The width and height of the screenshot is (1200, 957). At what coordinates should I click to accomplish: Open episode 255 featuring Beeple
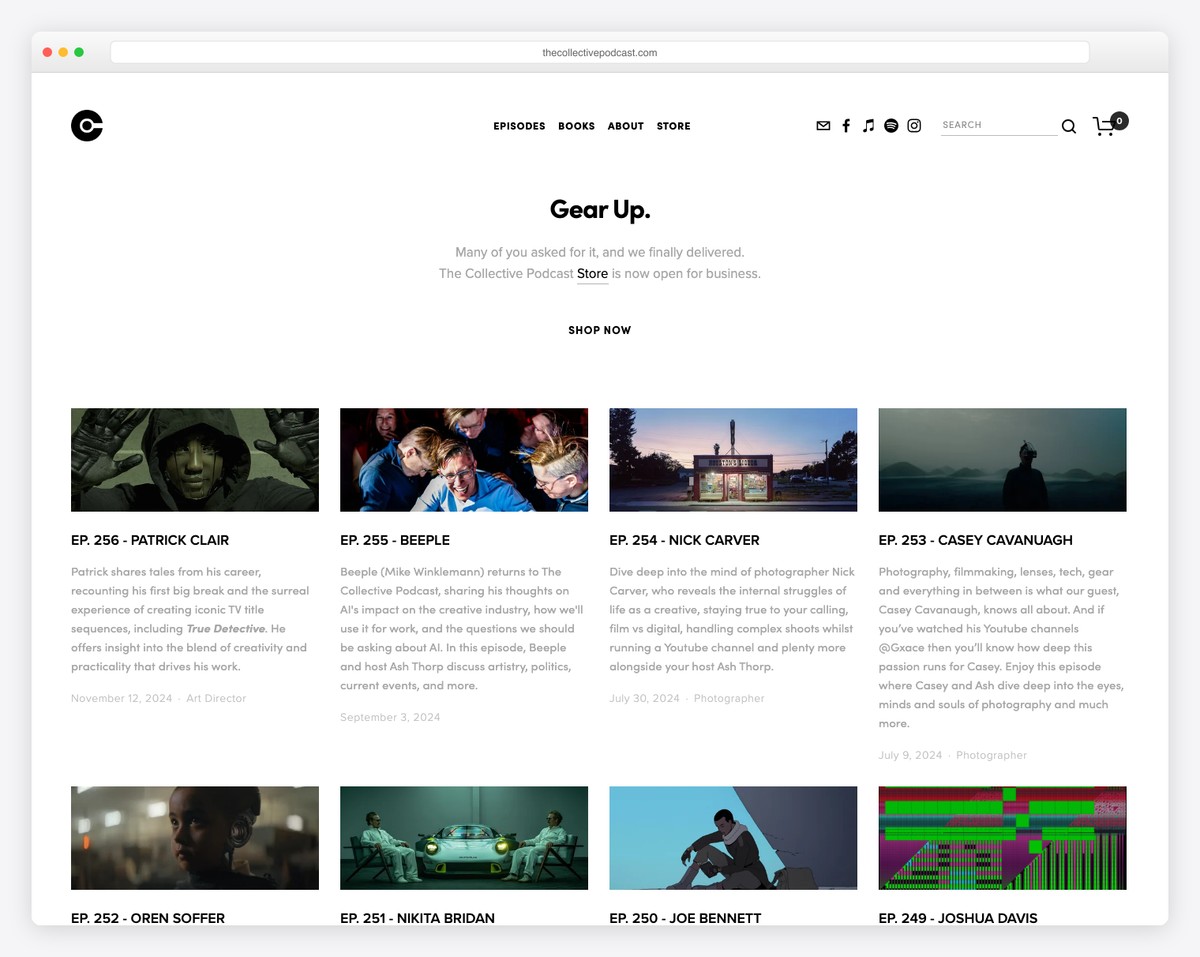394,540
